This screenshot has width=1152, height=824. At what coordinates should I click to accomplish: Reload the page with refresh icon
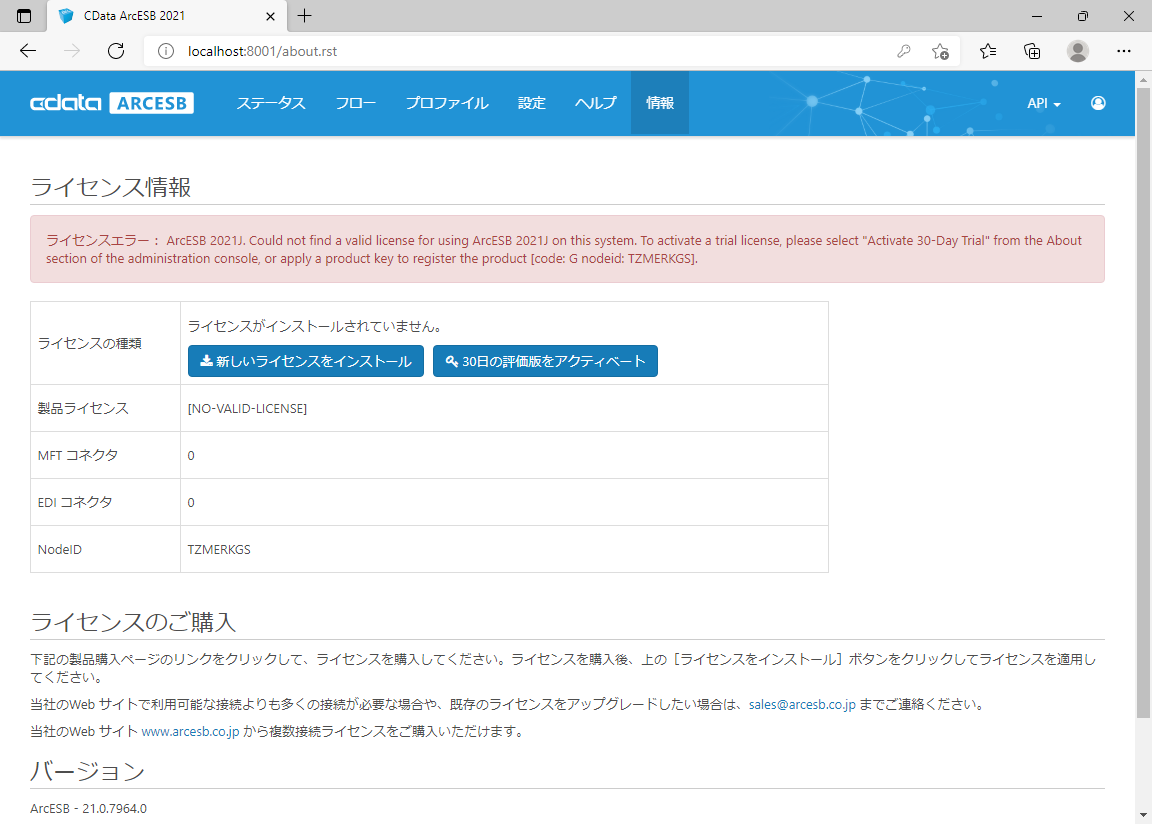pyautogui.click(x=115, y=51)
